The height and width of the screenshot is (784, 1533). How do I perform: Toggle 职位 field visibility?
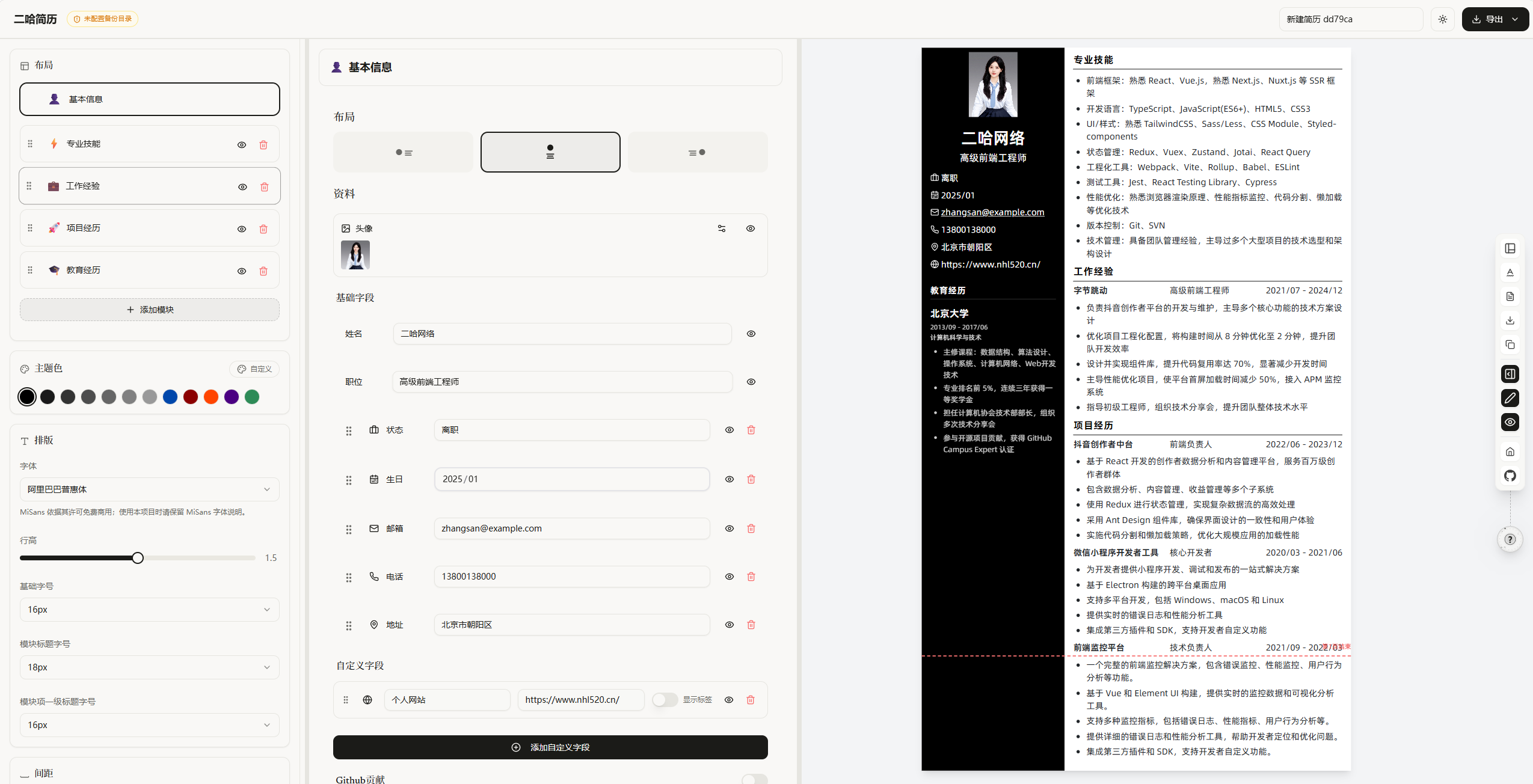pos(751,382)
